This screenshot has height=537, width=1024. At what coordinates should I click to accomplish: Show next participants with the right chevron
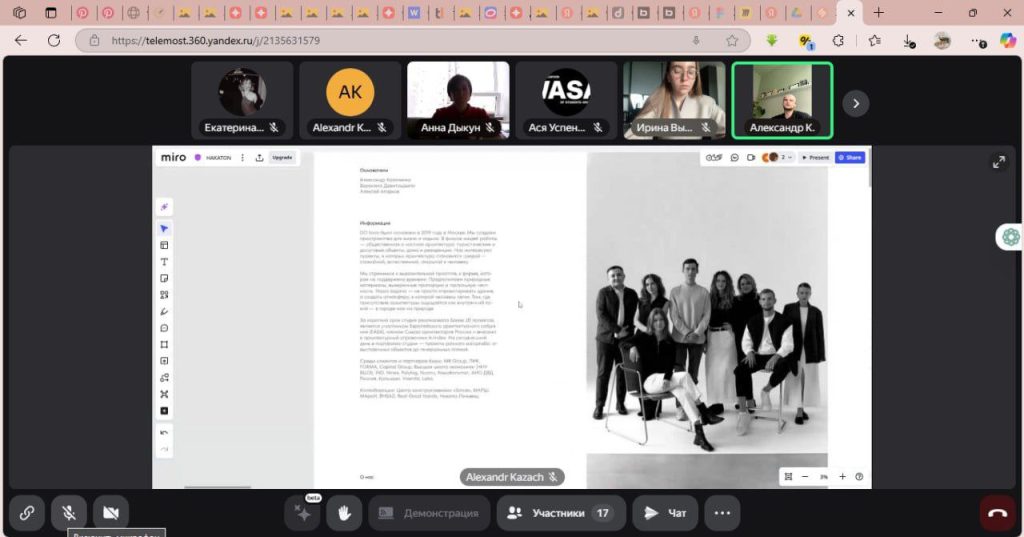tap(855, 103)
